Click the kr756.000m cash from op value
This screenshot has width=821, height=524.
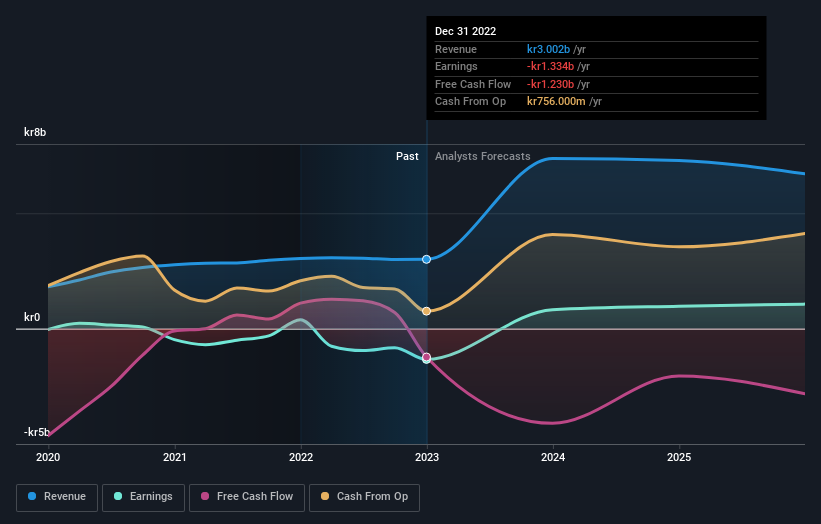pos(556,102)
